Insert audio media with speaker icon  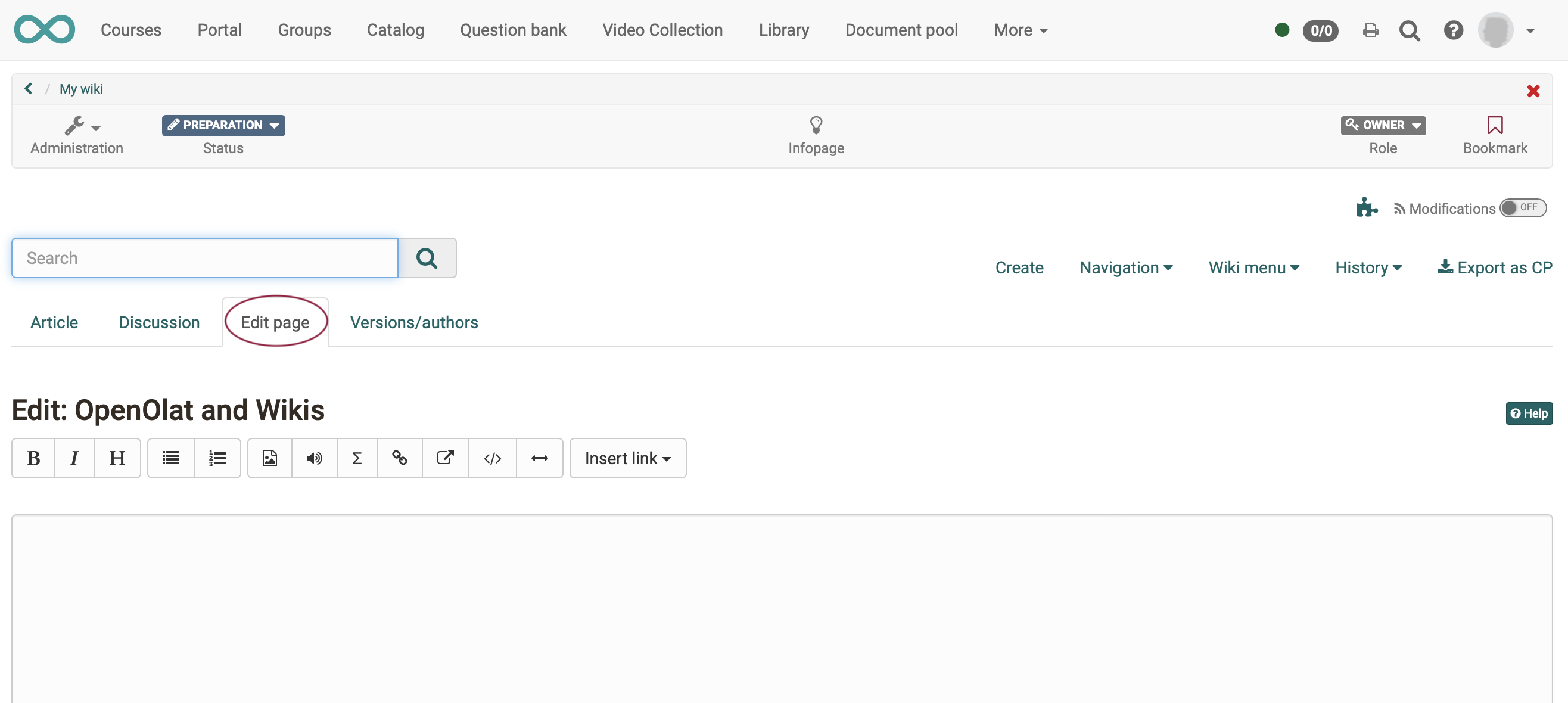pyautogui.click(x=314, y=458)
